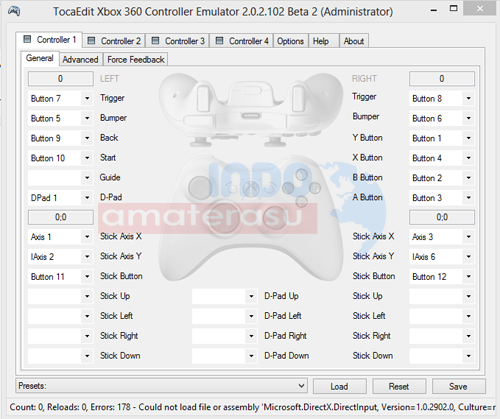Click the gamepad app icon in title bar
This screenshot has width=500, height=419.
pyautogui.click(x=14, y=11)
